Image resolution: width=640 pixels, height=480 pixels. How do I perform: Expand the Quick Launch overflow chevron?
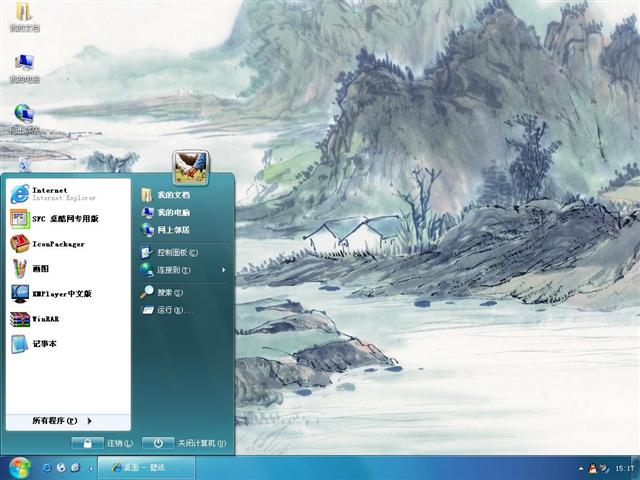(x=91, y=469)
